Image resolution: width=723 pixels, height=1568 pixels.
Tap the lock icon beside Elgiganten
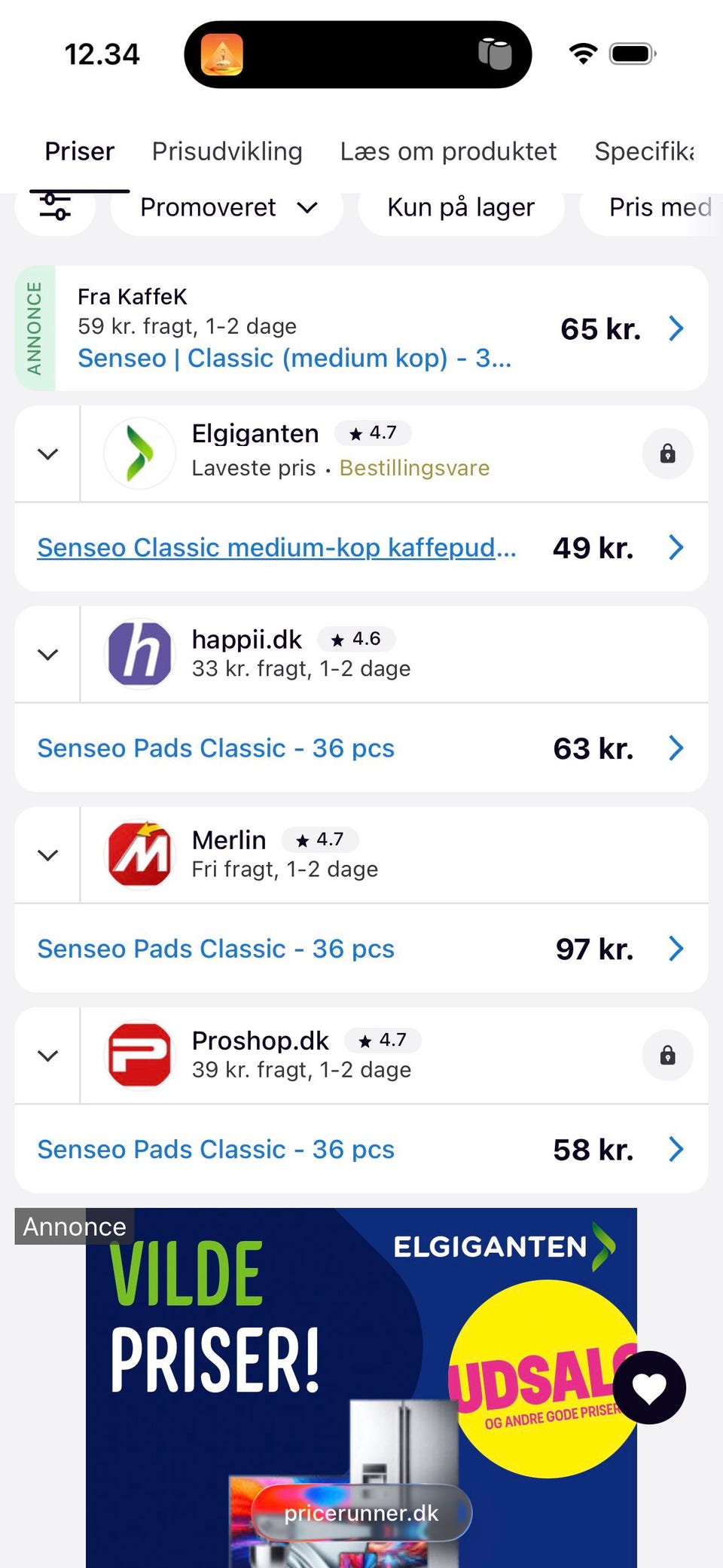(667, 454)
